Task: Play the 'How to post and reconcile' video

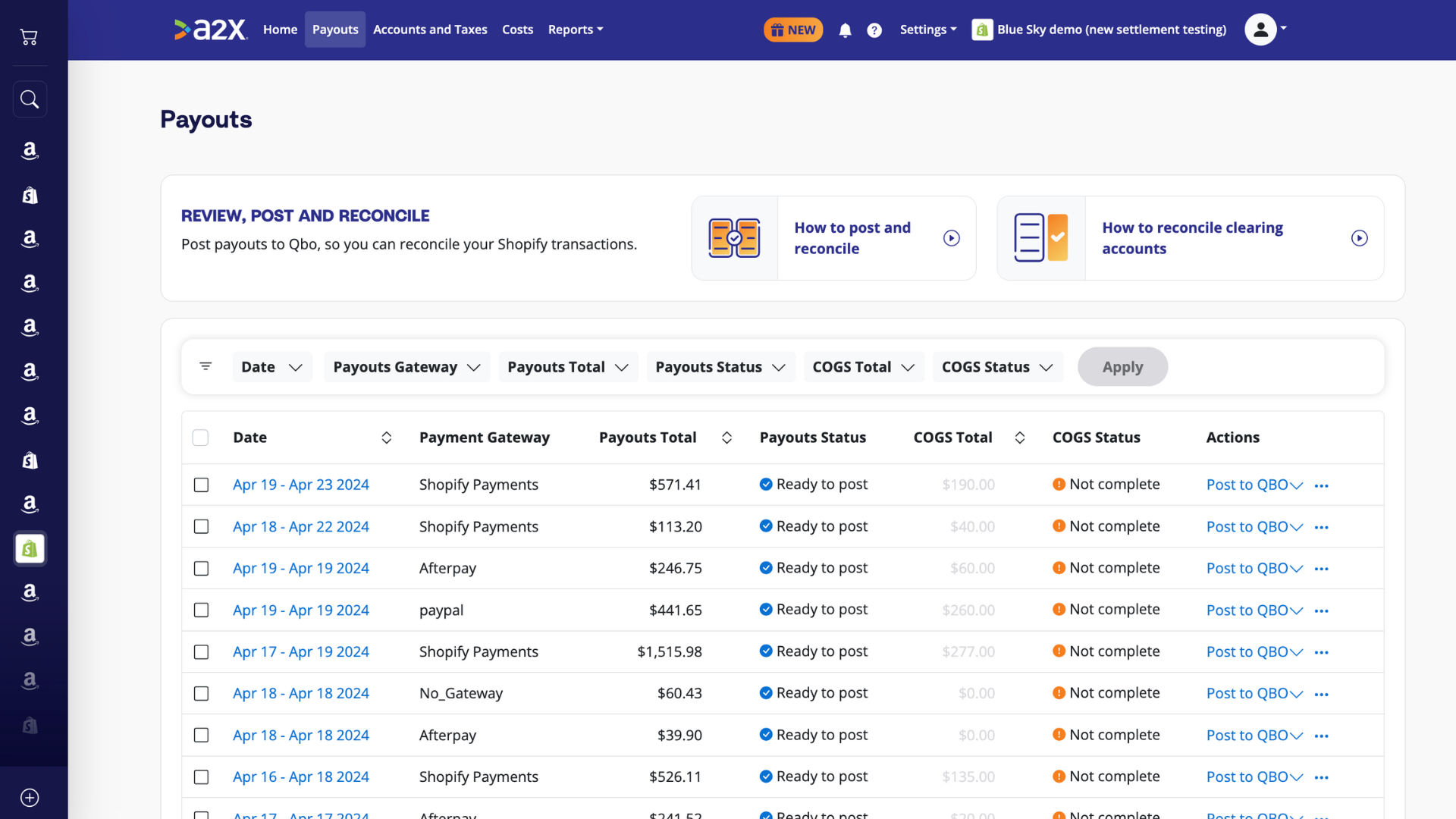Action: coord(951,238)
